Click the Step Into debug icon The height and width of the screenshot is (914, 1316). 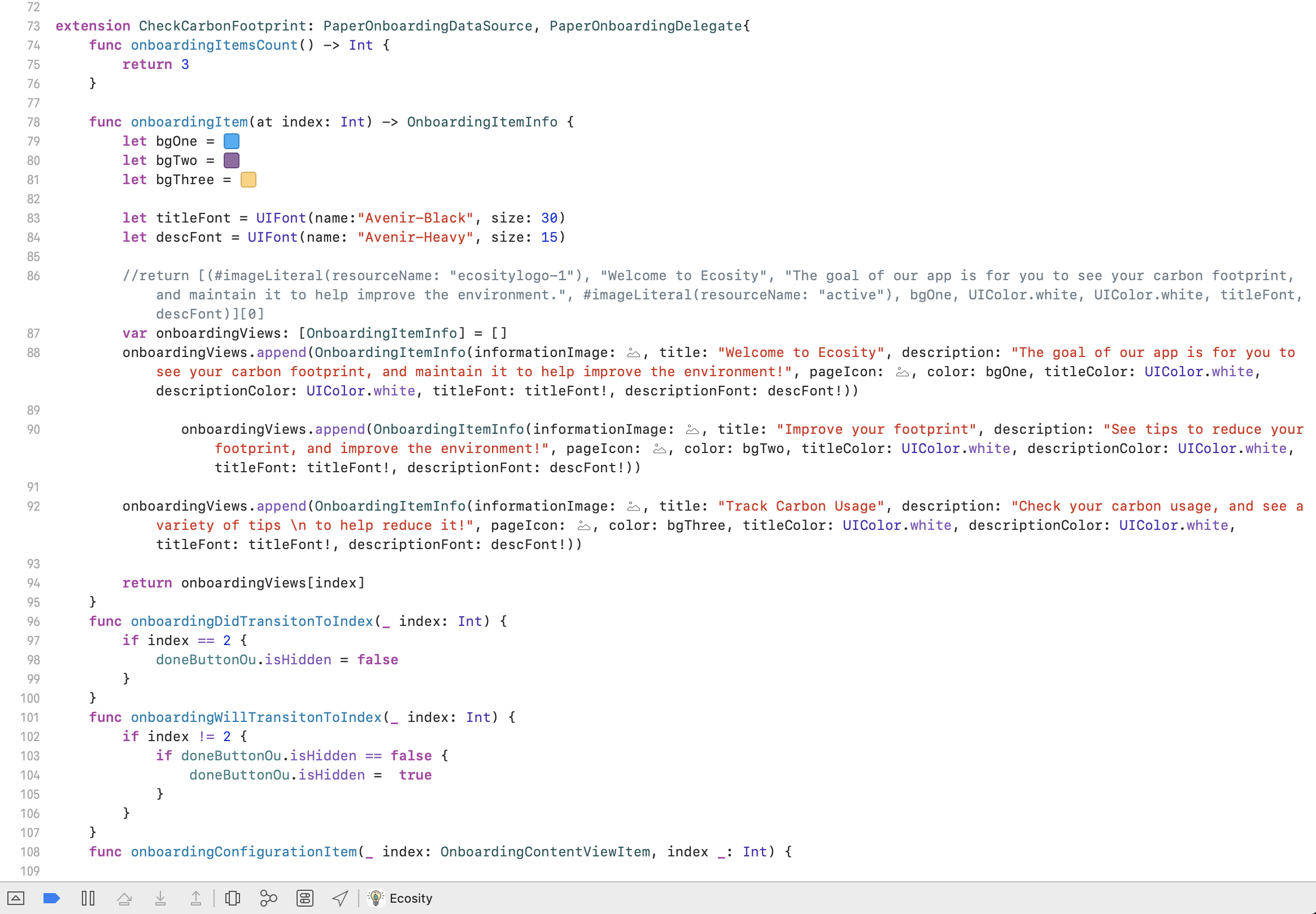160,898
